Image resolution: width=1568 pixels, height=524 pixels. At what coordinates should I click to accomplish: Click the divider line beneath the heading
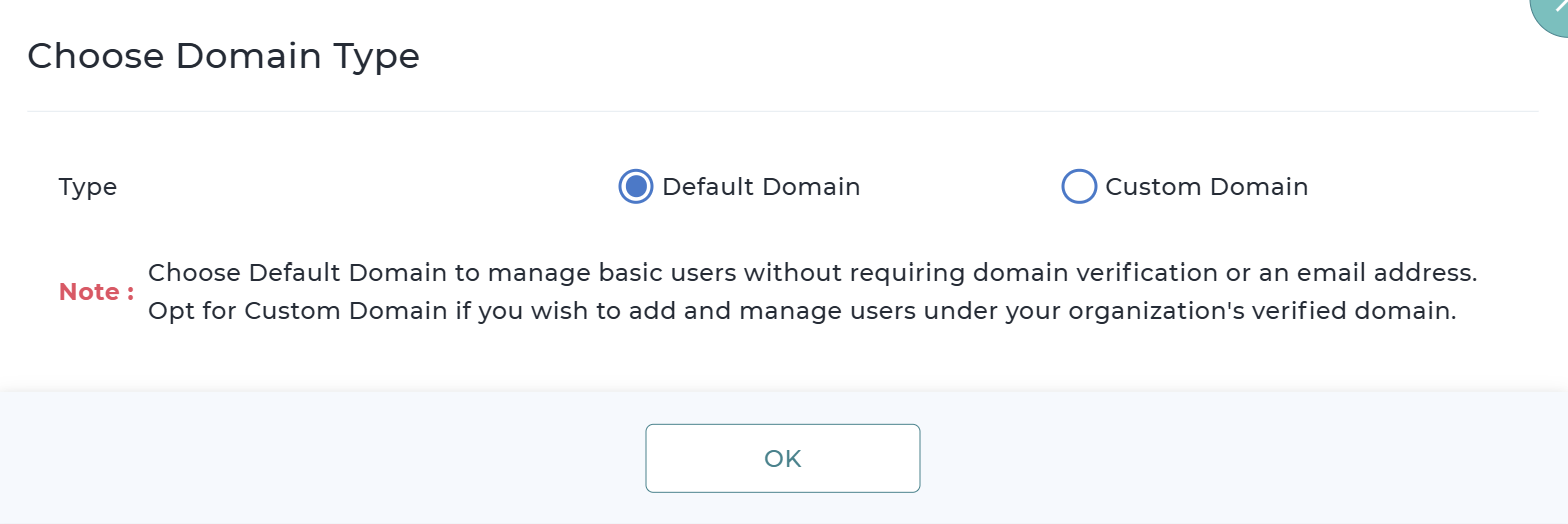pos(782,111)
